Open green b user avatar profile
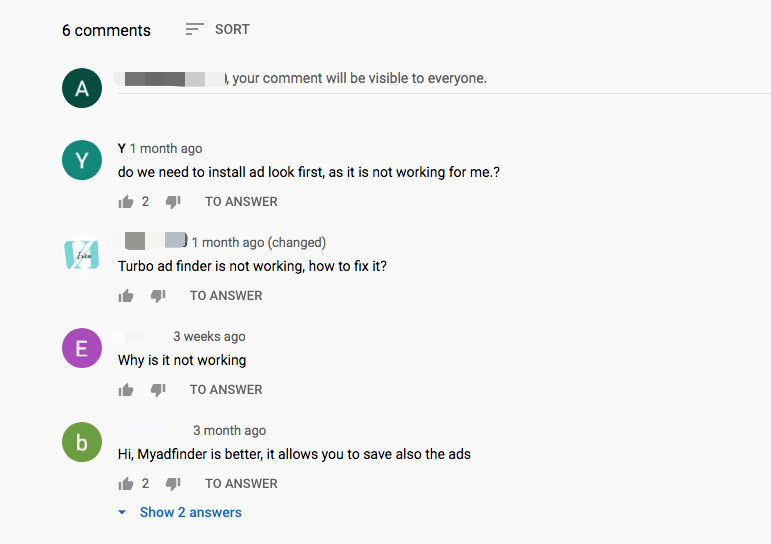Viewport: 771px width, 544px height. [x=82, y=442]
